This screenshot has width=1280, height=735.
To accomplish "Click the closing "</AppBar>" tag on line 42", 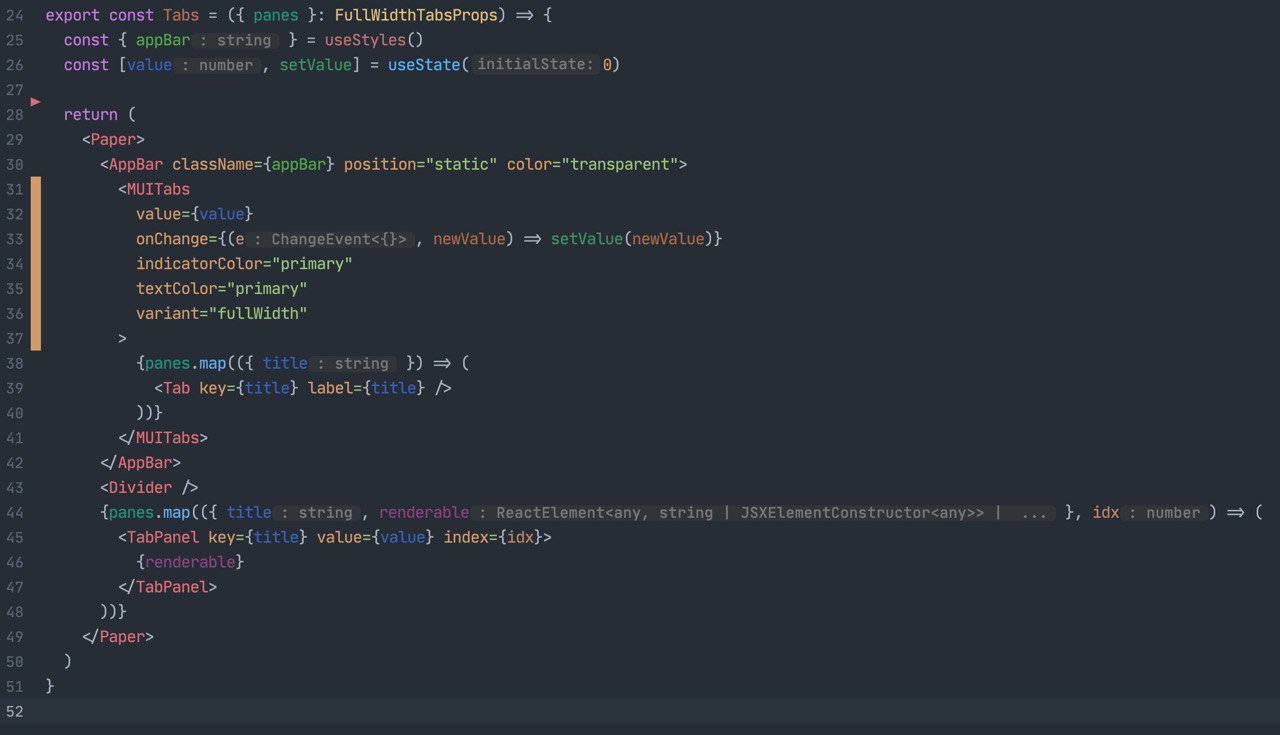I will tap(140, 463).
